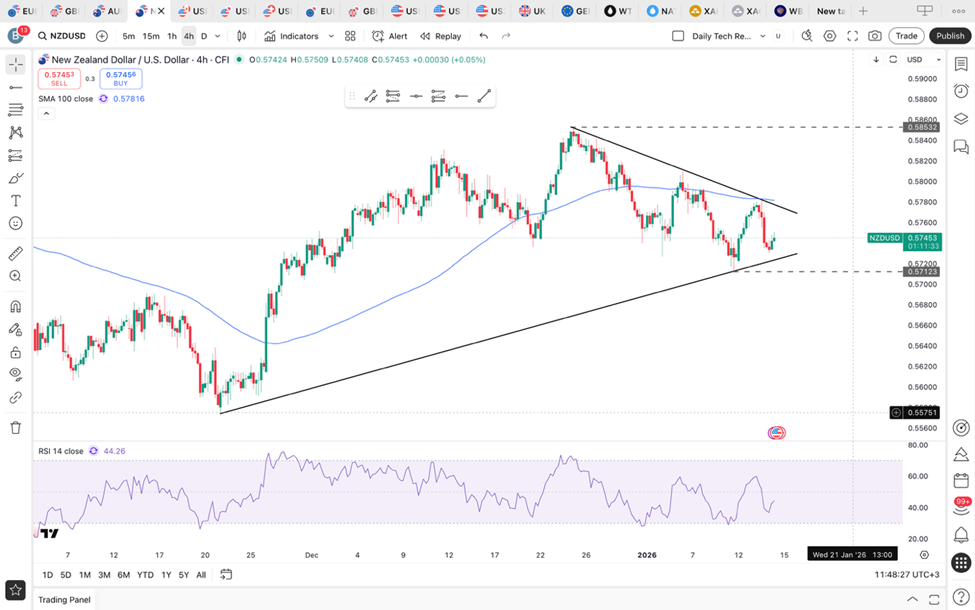Remove objects with the trash icon
Viewport: 975px width, 610px height.
16,428
